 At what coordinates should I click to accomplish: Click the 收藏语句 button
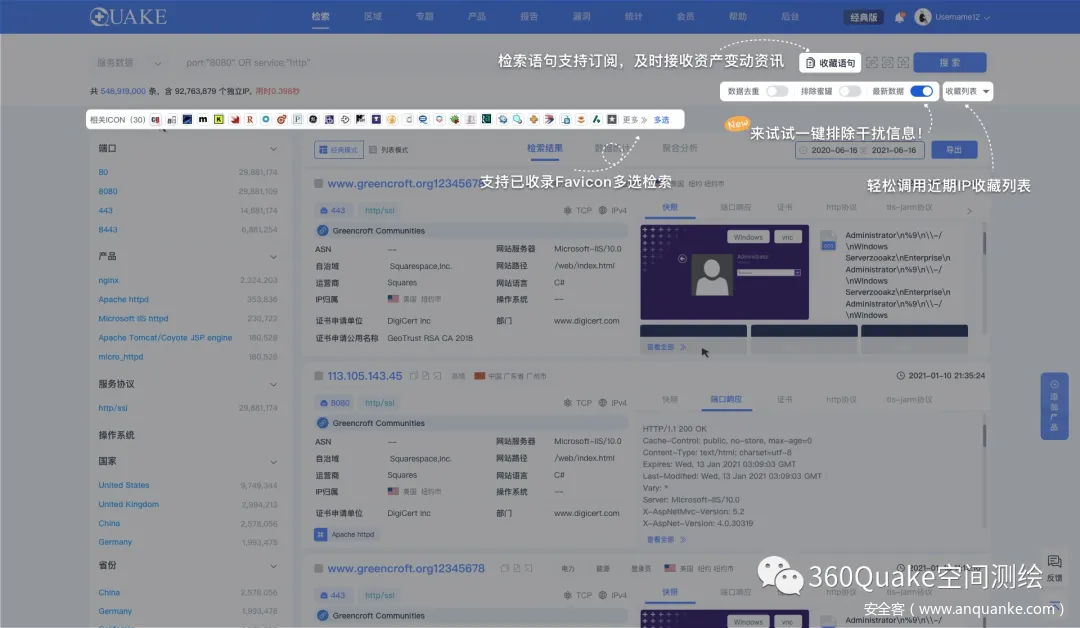(830, 63)
